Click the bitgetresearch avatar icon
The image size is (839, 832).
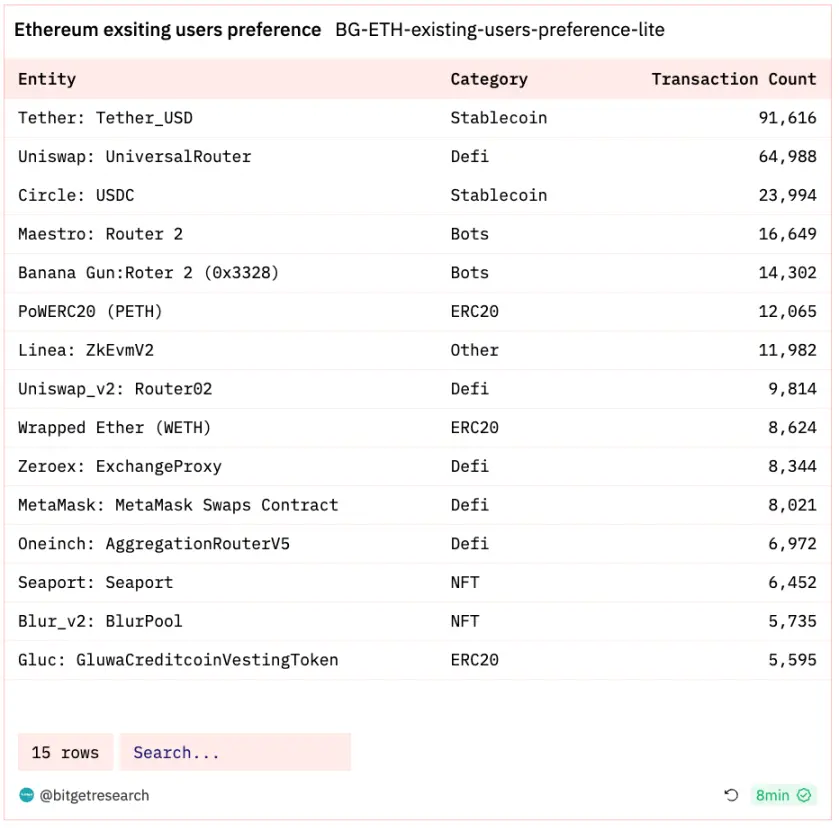(27, 795)
